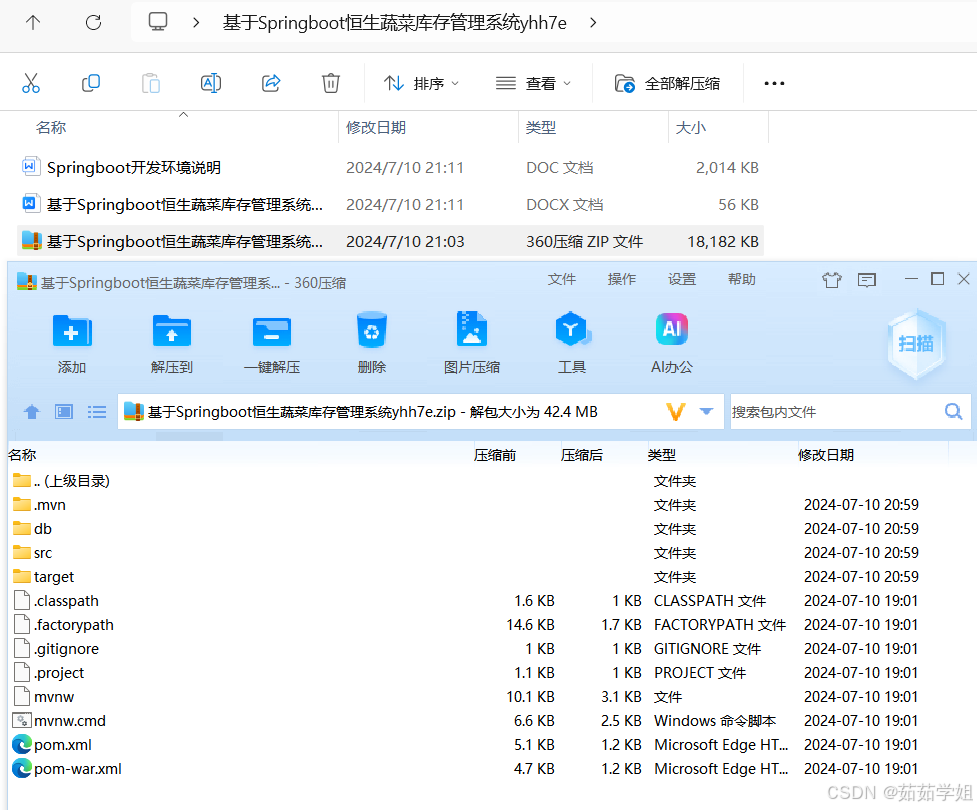This screenshot has width=977, height=810.
Task: Switch to icon view mode in 360压缩
Action: [64, 412]
